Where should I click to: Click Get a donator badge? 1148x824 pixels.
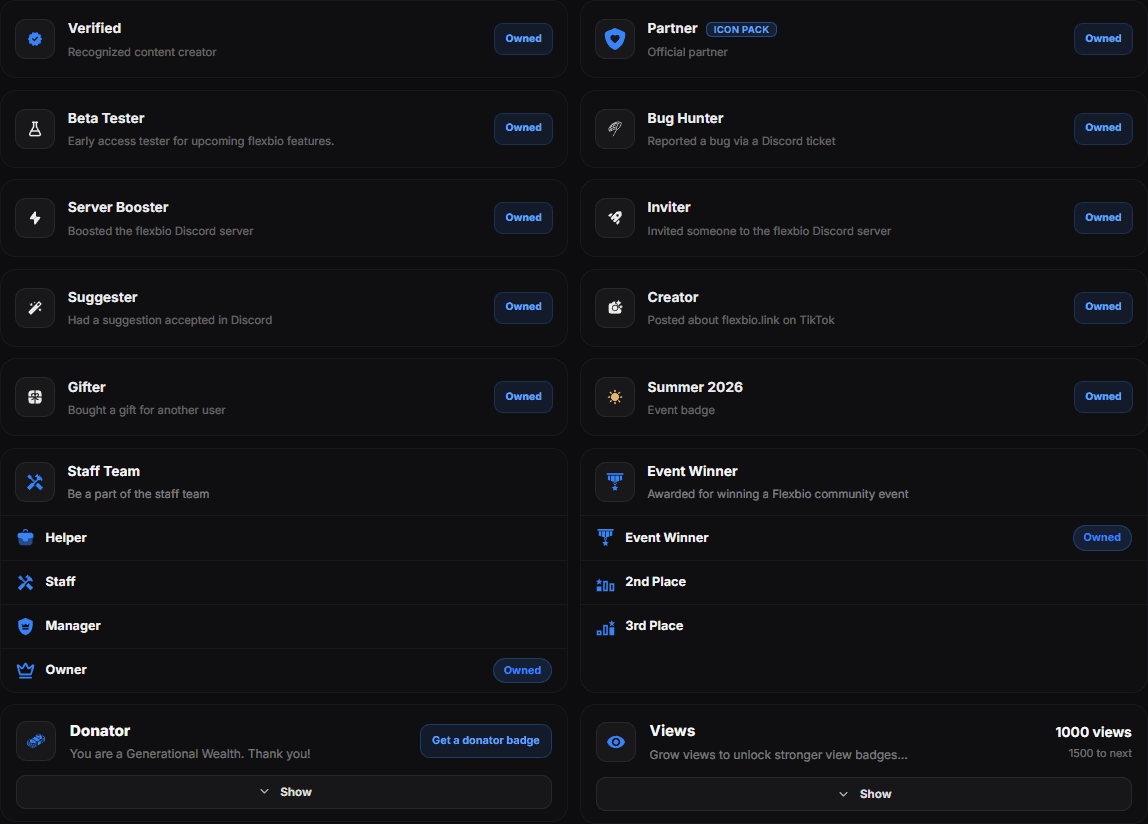485,741
